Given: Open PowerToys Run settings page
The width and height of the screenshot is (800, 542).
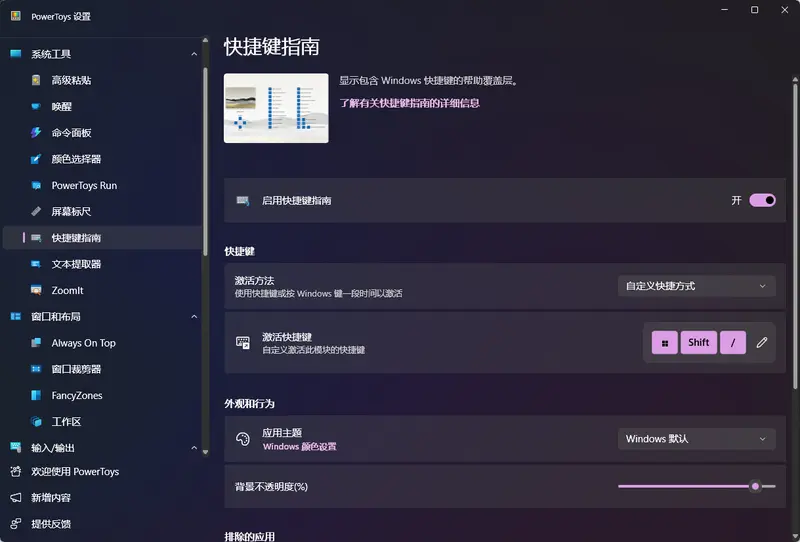Looking at the screenshot, I should 102,185.
